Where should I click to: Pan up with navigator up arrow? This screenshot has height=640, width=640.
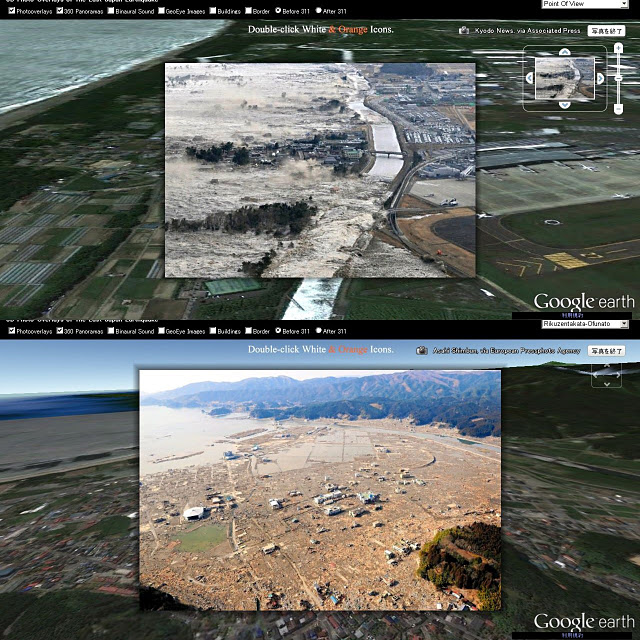tap(564, 52)
